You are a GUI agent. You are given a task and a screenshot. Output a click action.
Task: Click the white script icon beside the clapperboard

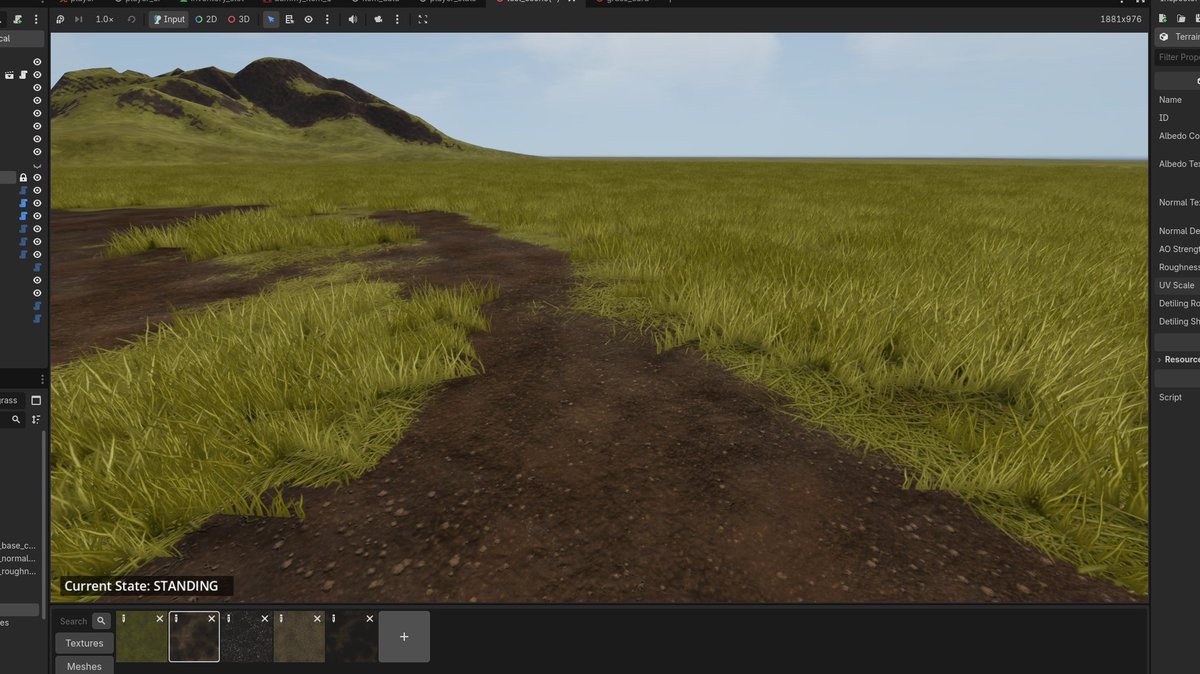point(23,75)
